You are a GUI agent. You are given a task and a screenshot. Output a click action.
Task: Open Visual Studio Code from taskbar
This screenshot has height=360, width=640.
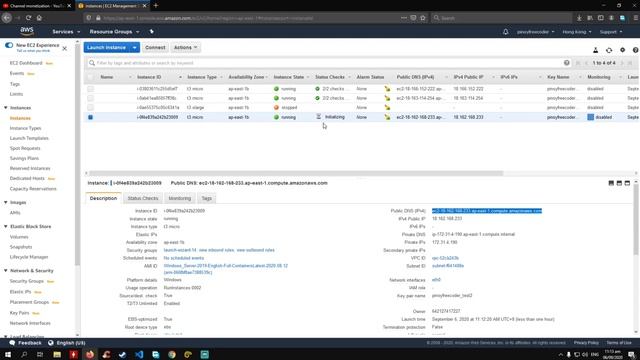pos(139,354)
